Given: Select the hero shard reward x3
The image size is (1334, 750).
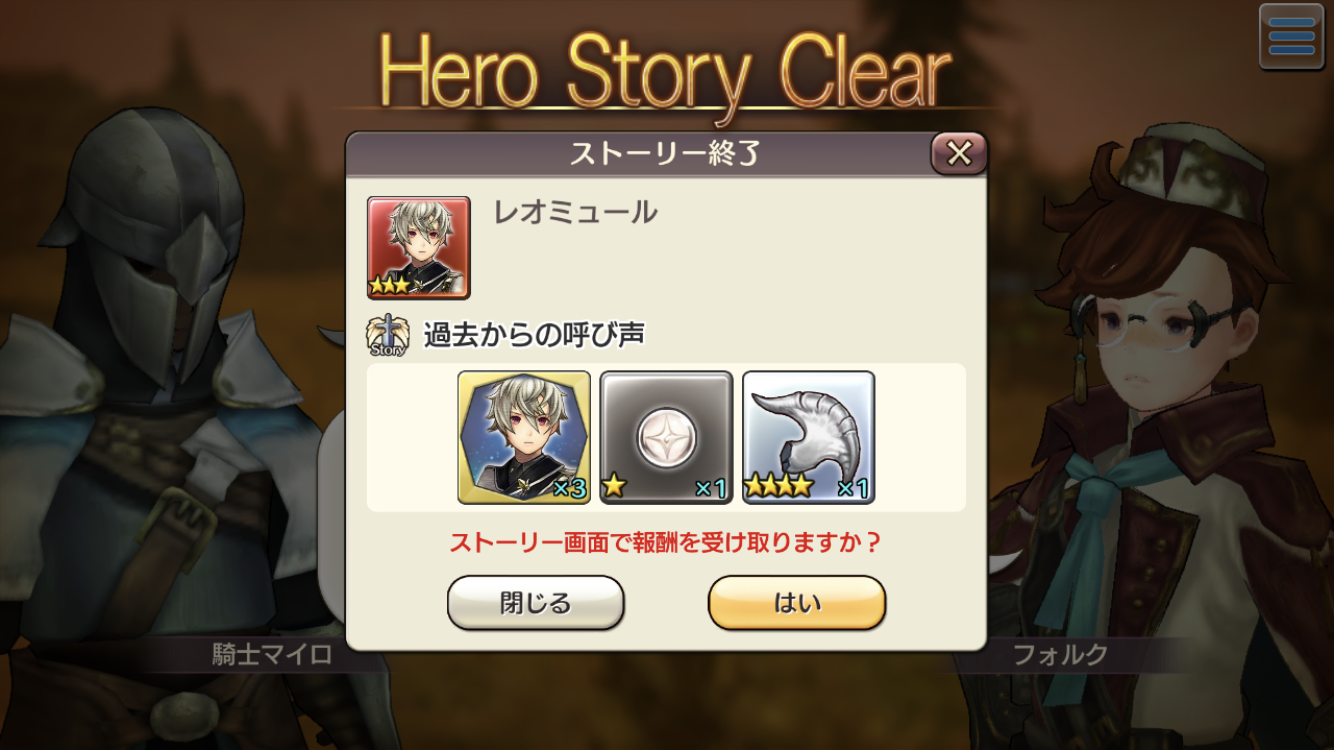Looking at the screenshot, I should point(524,437).
